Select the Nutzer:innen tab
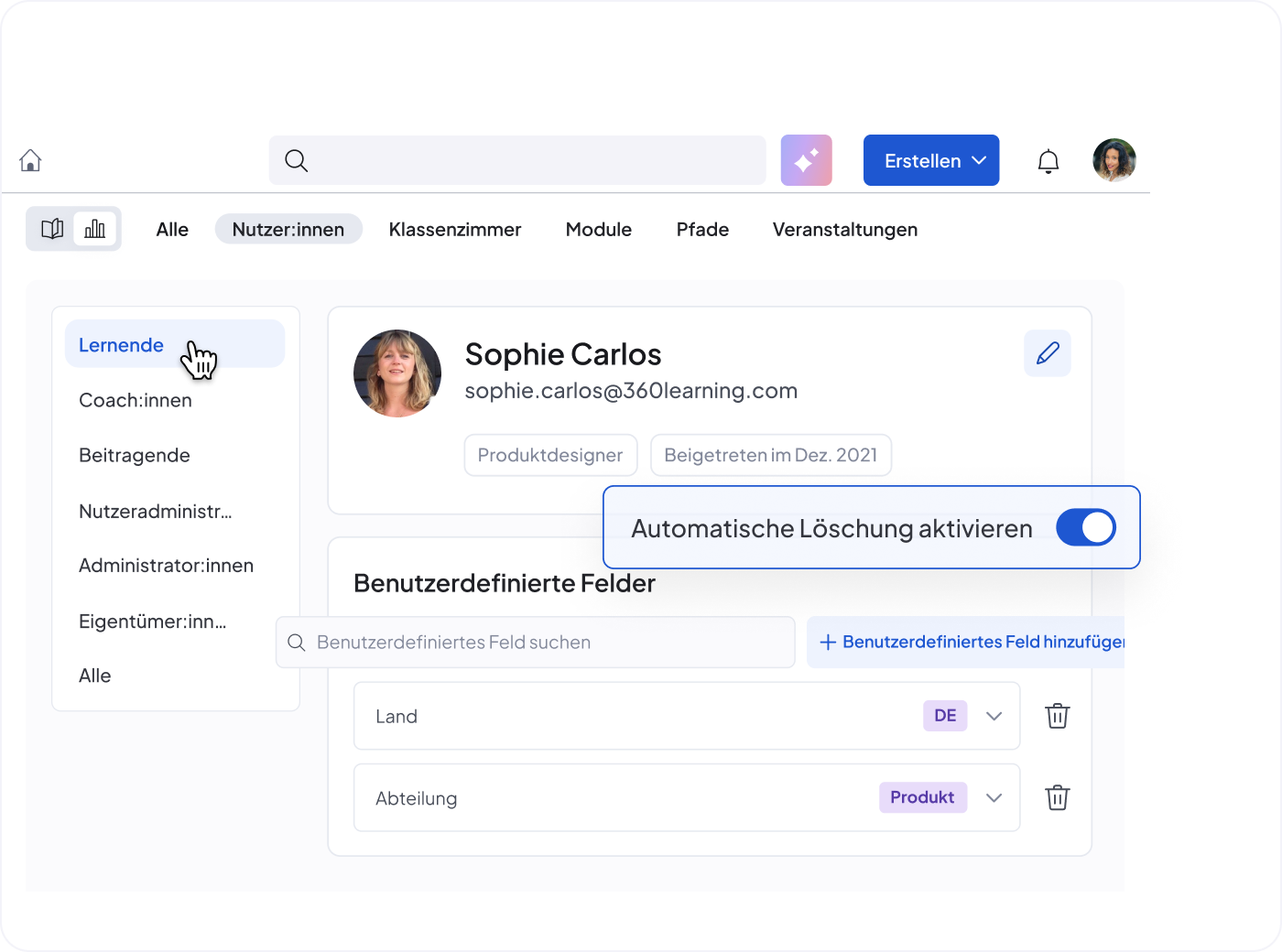 [288, 229]
